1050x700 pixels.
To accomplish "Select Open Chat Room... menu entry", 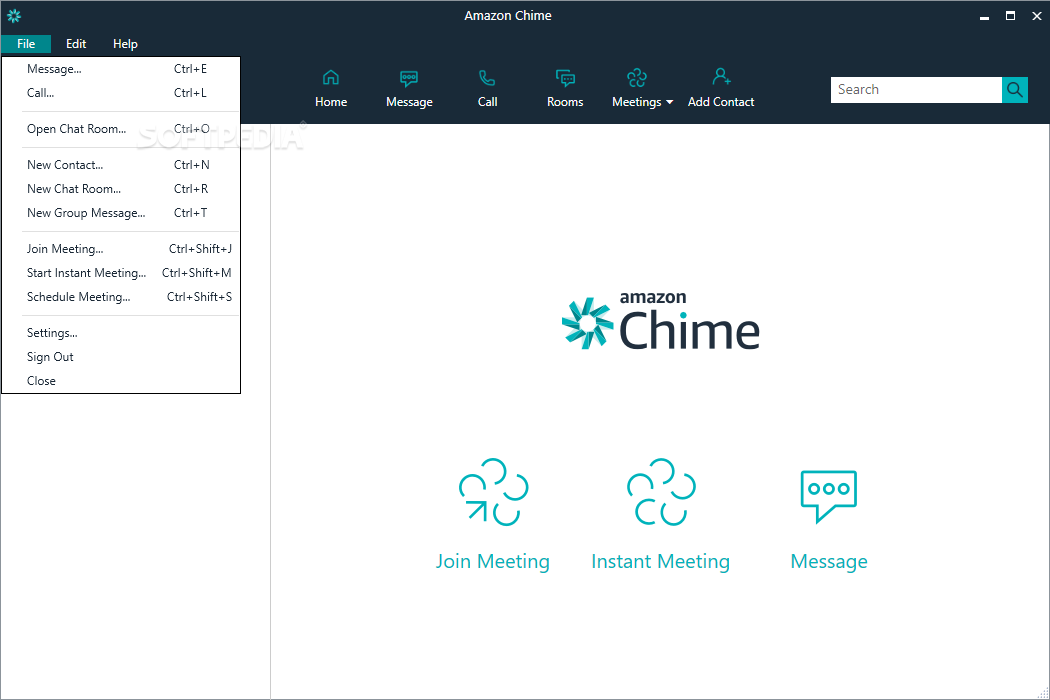I will click(x=121, y=129).
